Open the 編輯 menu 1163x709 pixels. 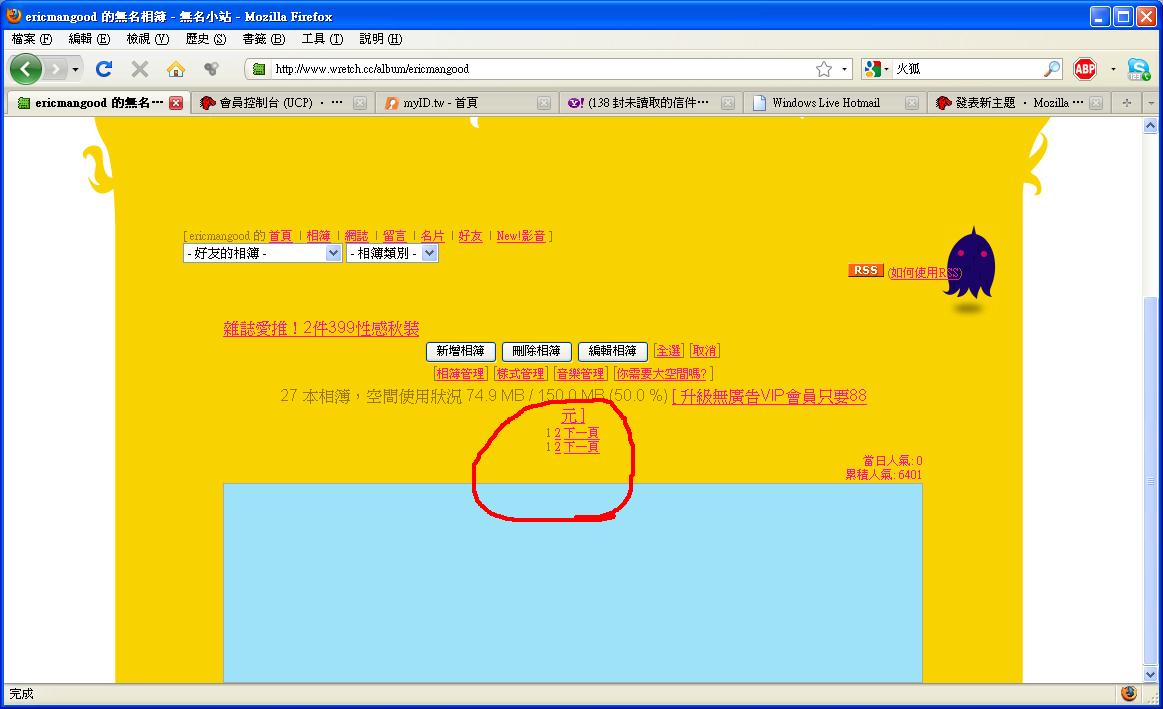(x=89, y=39)
